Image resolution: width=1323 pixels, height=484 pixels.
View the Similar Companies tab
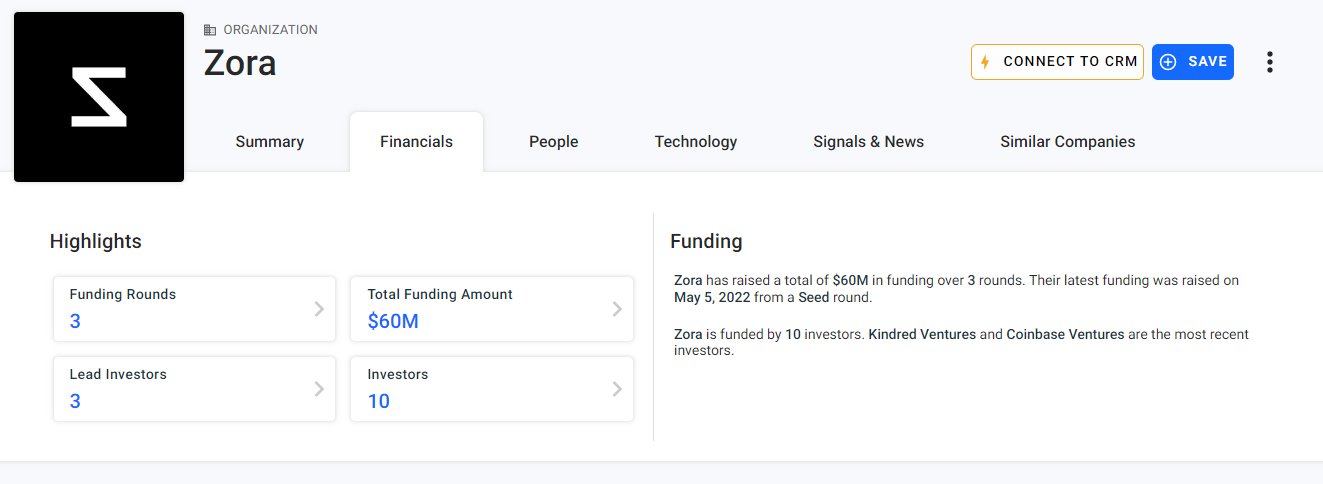click(x=1068, y=142)
